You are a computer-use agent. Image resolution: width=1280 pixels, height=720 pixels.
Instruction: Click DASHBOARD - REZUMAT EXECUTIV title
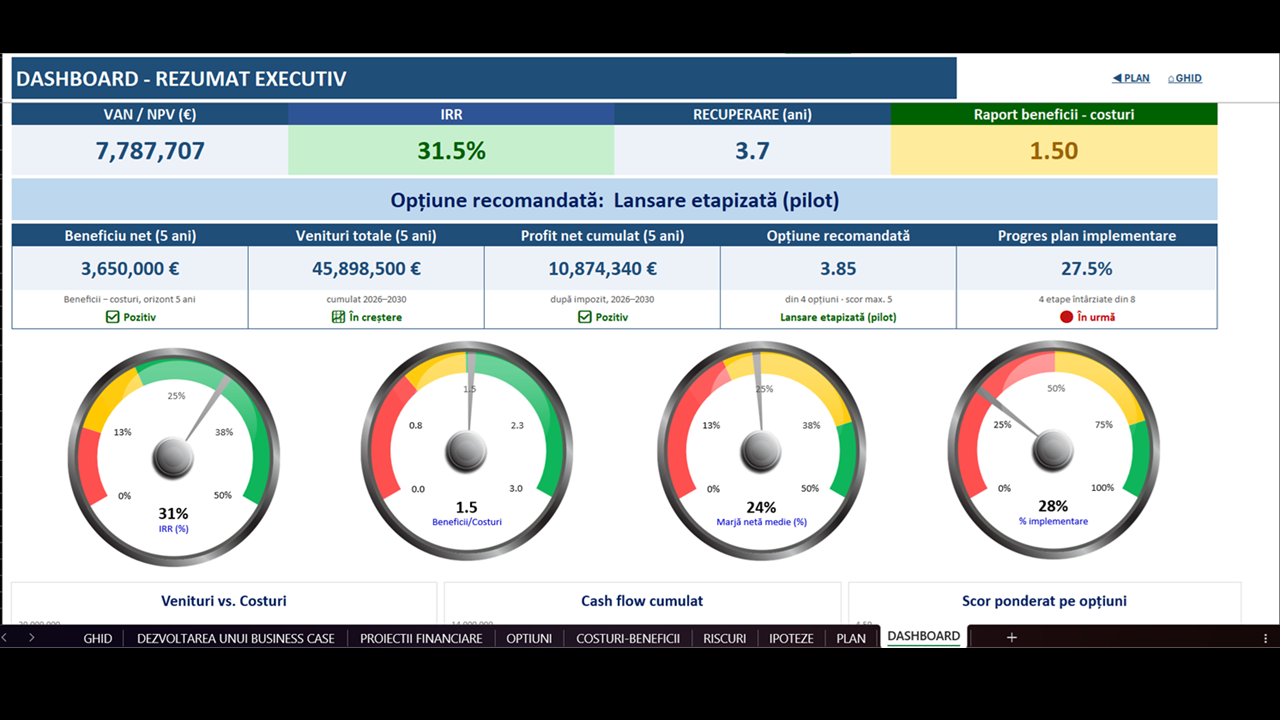(181, 79)
